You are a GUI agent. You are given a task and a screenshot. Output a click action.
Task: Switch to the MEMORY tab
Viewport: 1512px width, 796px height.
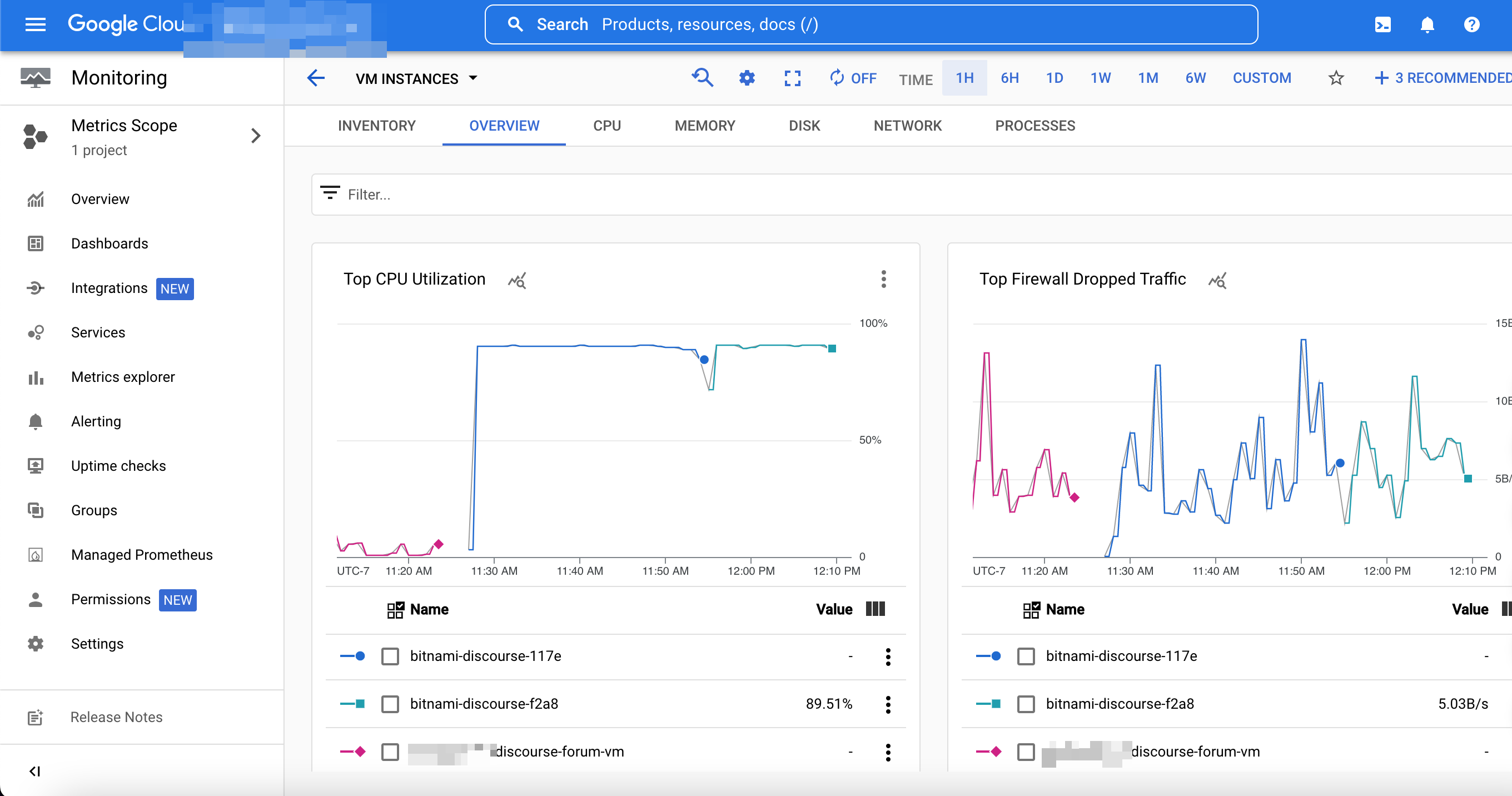704,126
